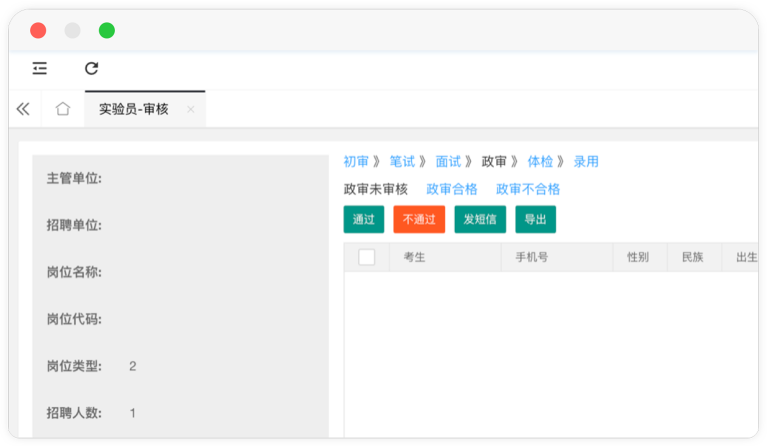767x447 pixels.
Task: Click the 导出 export button
Action: (x=535, y=219)
